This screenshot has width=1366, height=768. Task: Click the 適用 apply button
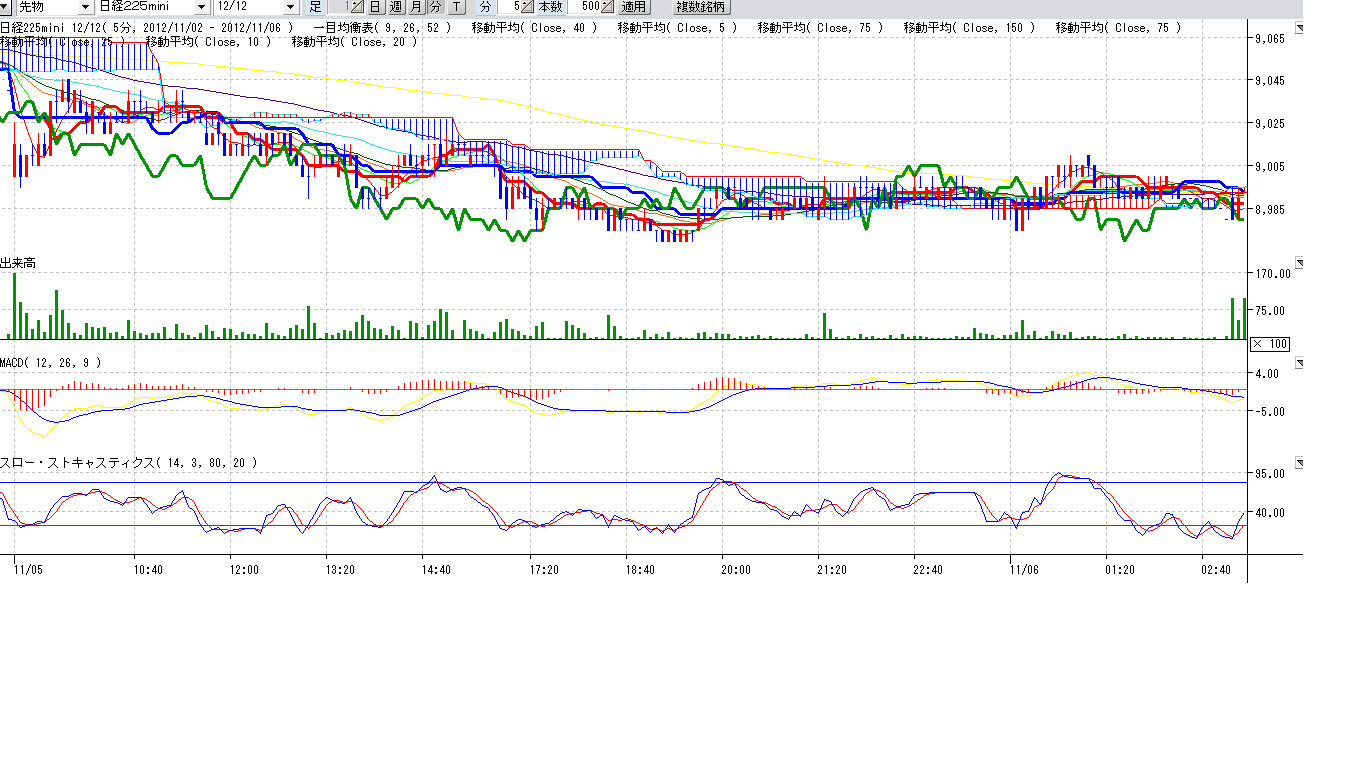[634, 7]
